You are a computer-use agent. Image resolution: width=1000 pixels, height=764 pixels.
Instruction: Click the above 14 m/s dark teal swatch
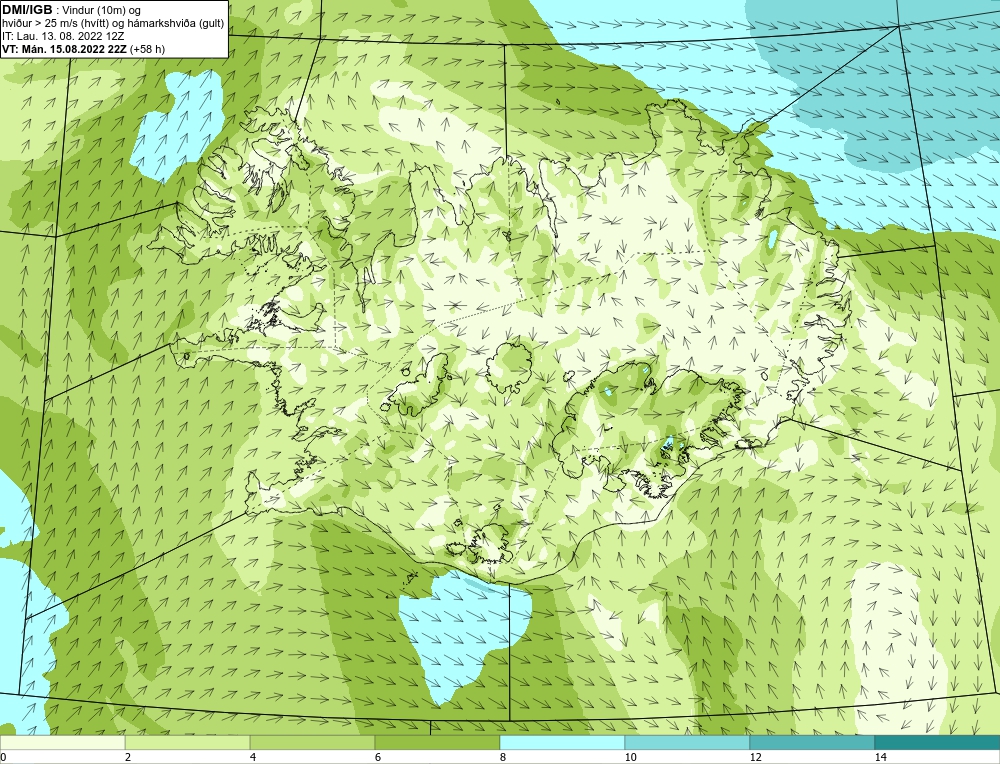938,742
